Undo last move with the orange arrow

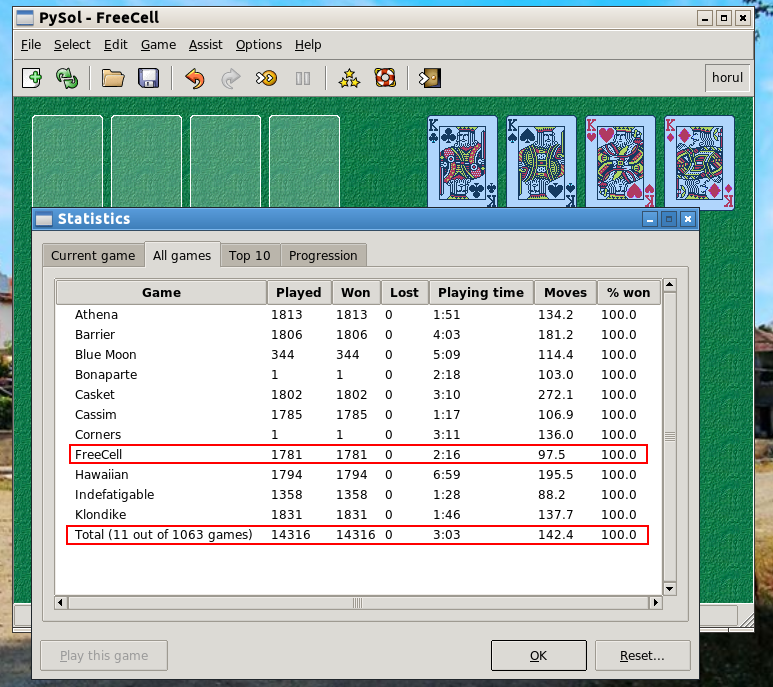pyautogui.click(x=195, y=78)
